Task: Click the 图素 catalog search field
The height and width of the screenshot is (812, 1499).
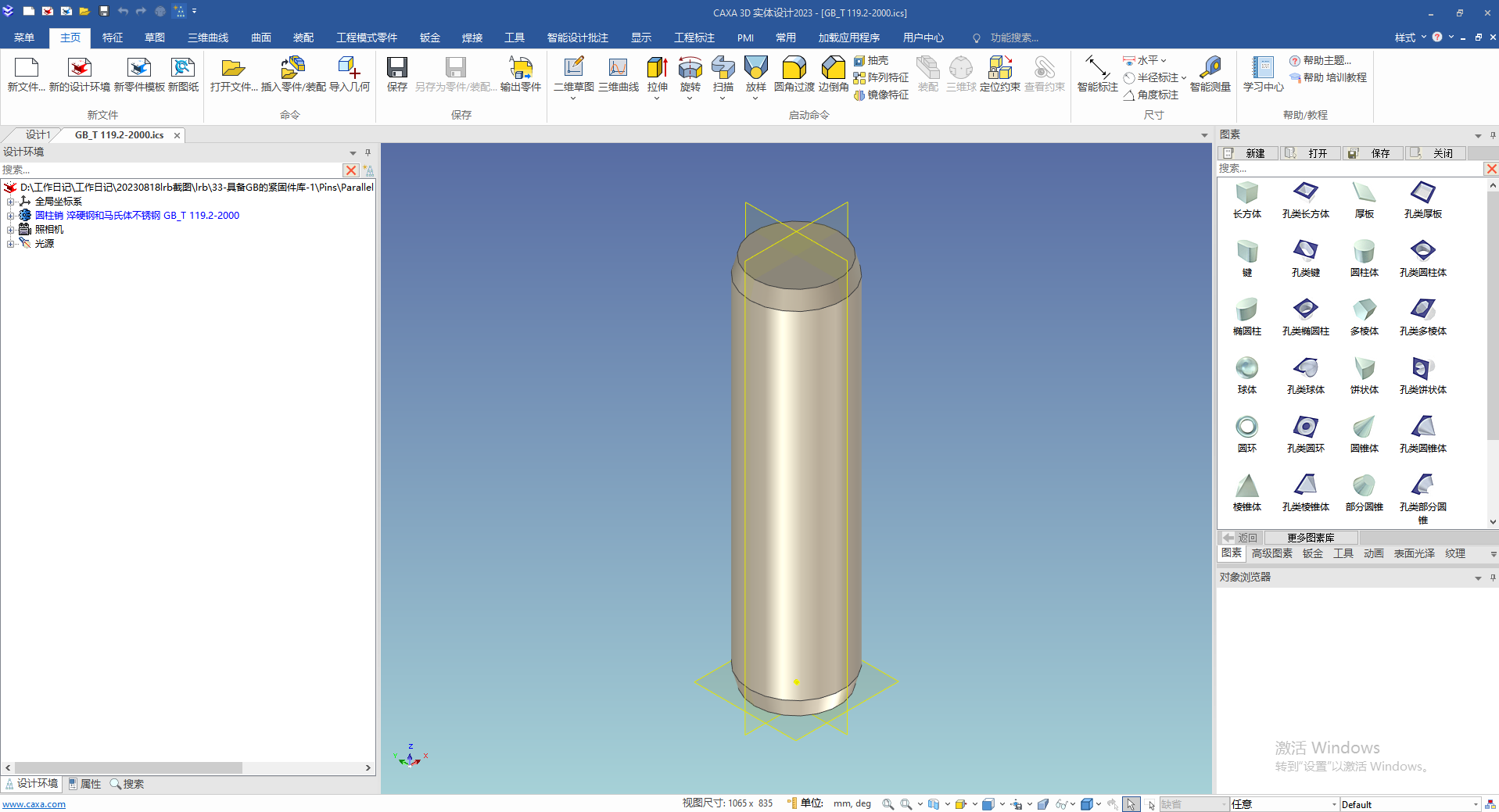Action: (1350, 168)
